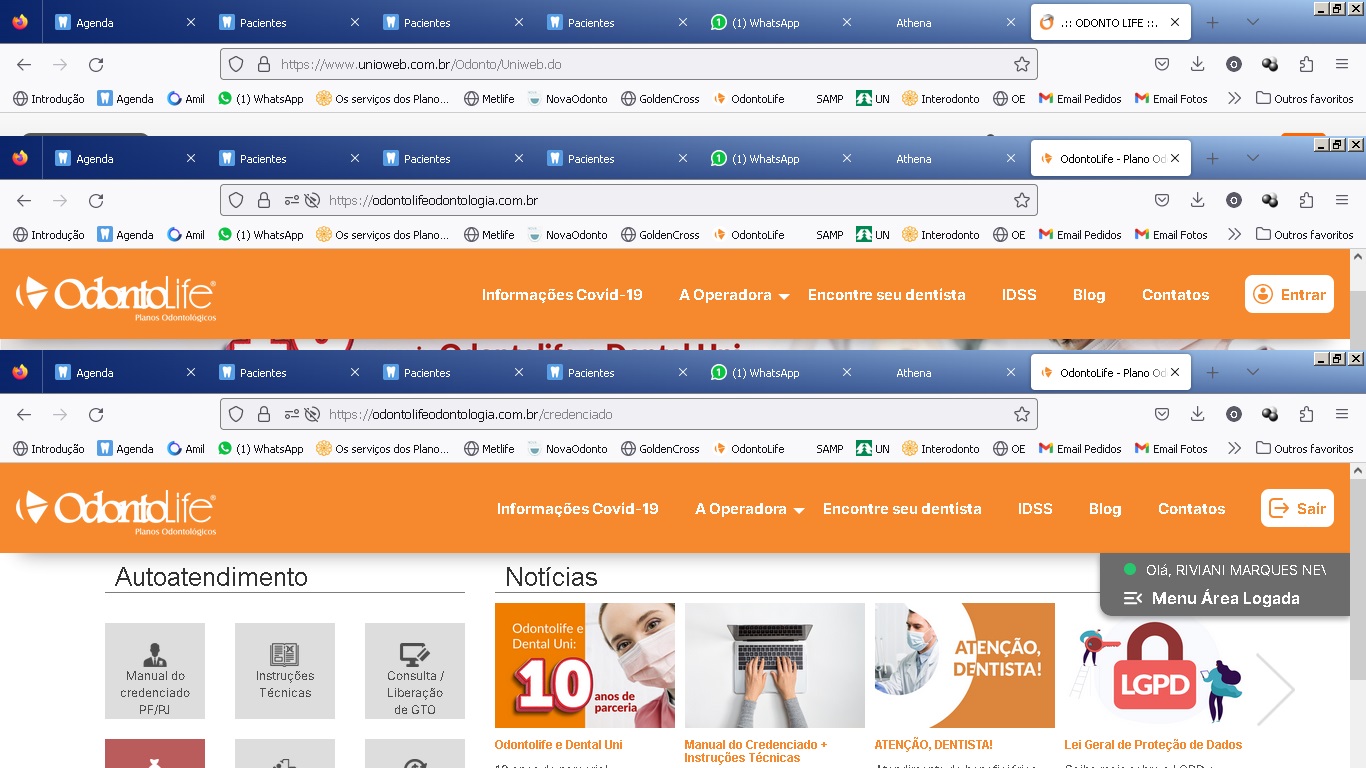Open the IDSS link in the homepage window

point(1019,295)
